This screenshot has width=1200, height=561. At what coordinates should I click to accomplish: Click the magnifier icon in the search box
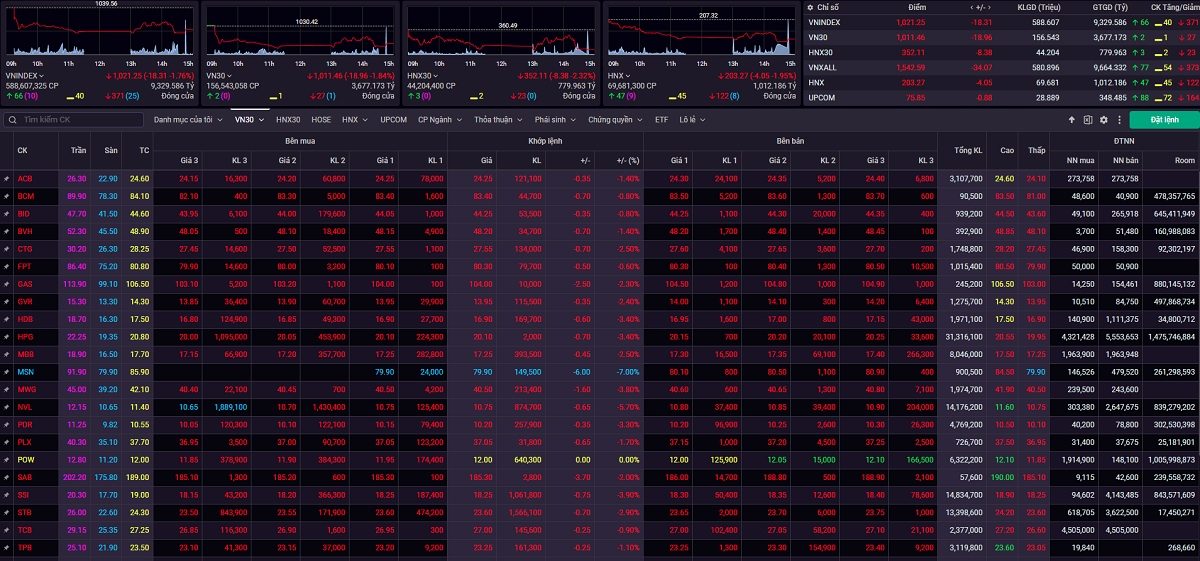[13, 119]
